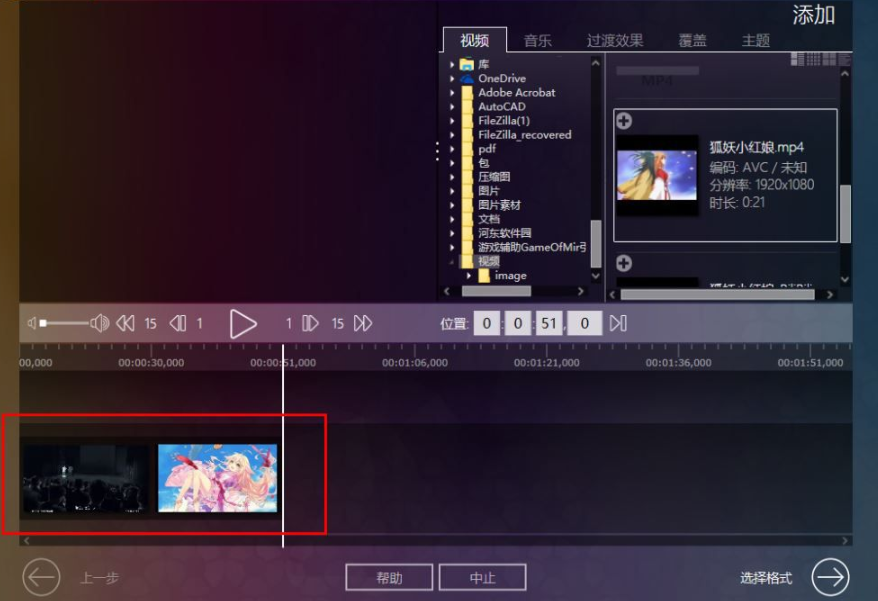This screenshot has width=878, height=601.
Task: Open the 视频 tab
Action: (x=475, y=40)
